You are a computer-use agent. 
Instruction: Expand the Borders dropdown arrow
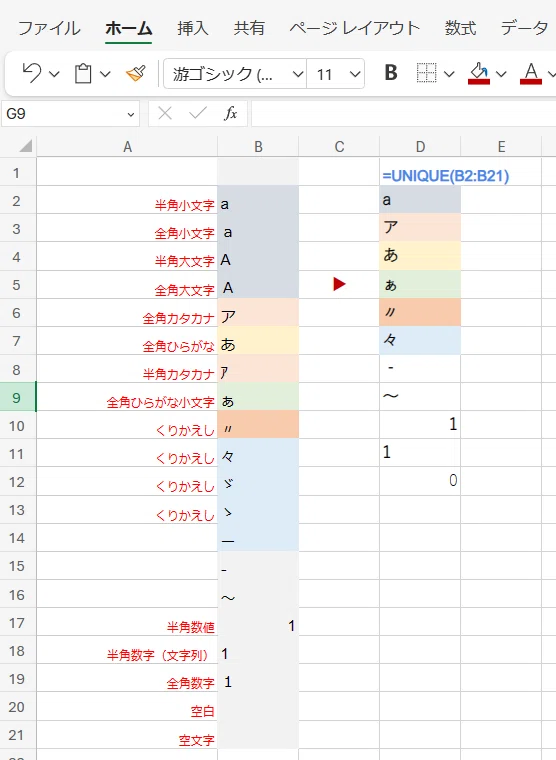[449, 74]
